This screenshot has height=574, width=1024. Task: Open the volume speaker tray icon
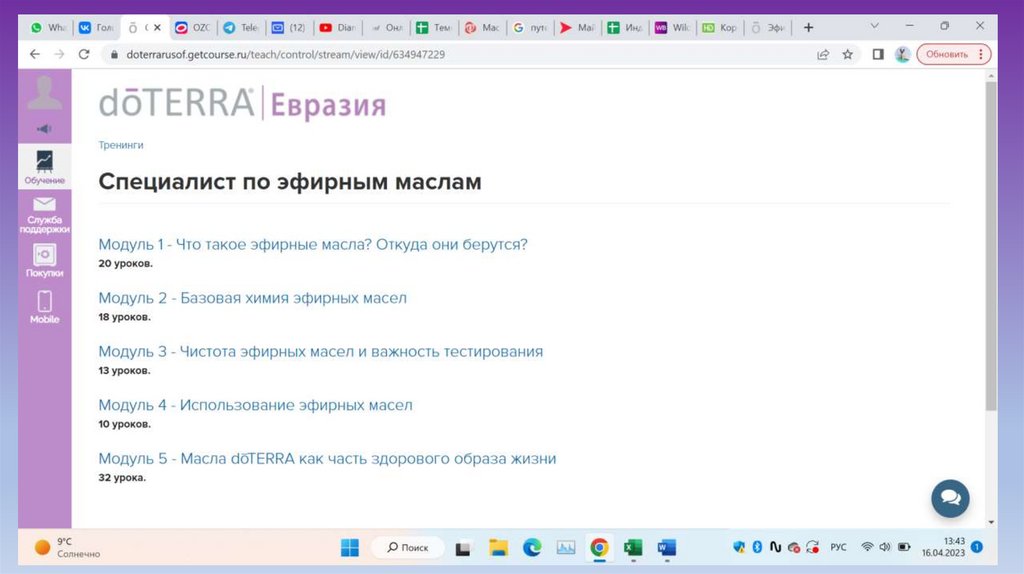click(x=885, y=547)
